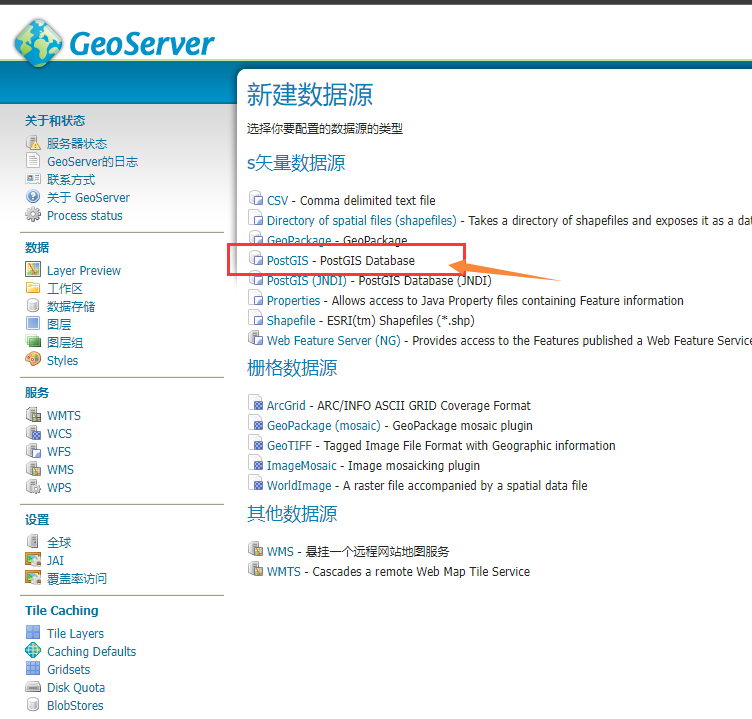
Task: Select the WMTS cascaded source link
Action: pyautogui.click(x=283, y=572)
